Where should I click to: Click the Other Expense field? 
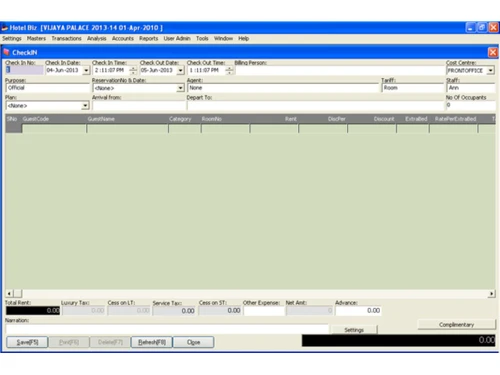(264, 311)
